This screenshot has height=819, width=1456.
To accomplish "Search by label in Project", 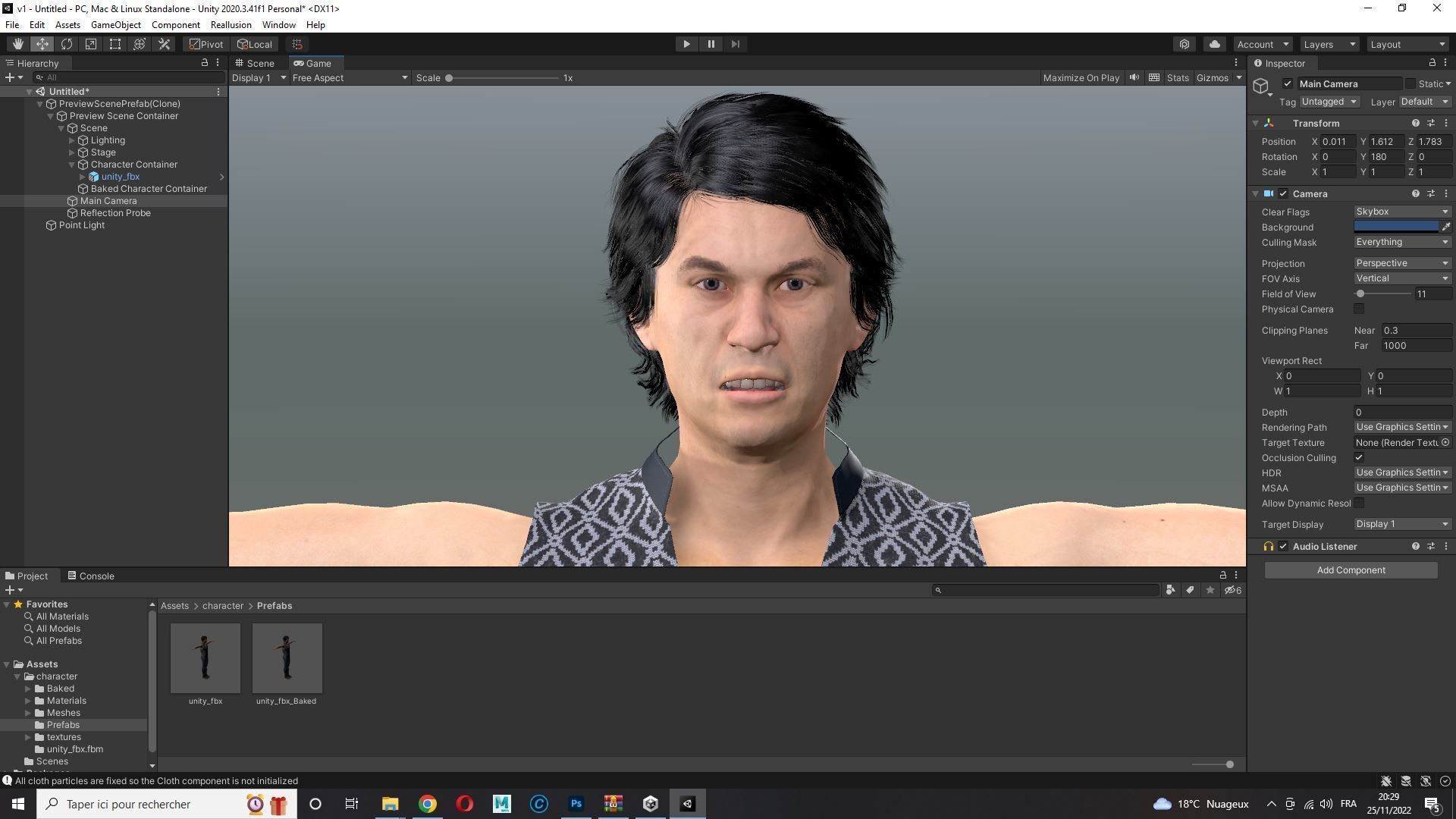I will pos(1190,590).
